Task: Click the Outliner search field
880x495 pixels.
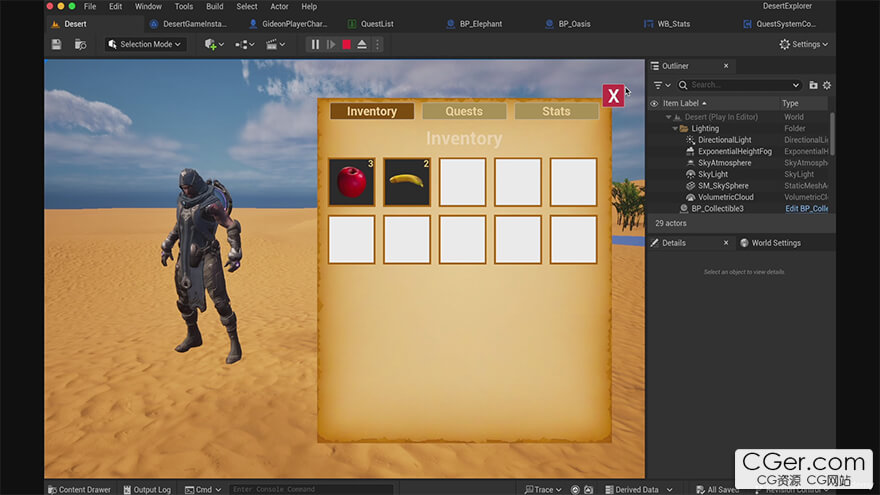Action: point(738,85)
